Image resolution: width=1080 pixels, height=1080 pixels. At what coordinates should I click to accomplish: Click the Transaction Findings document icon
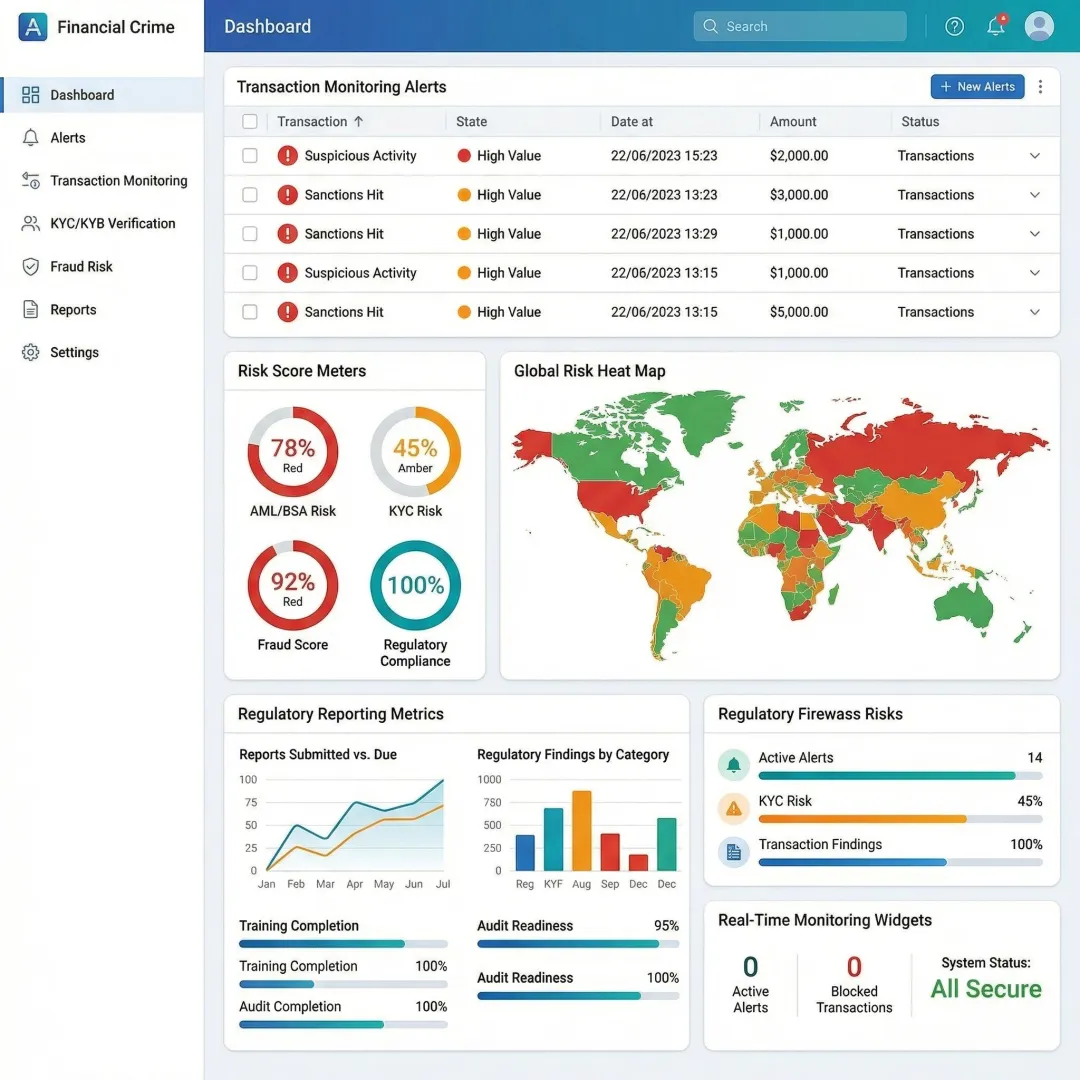click(x=734, y=852)
